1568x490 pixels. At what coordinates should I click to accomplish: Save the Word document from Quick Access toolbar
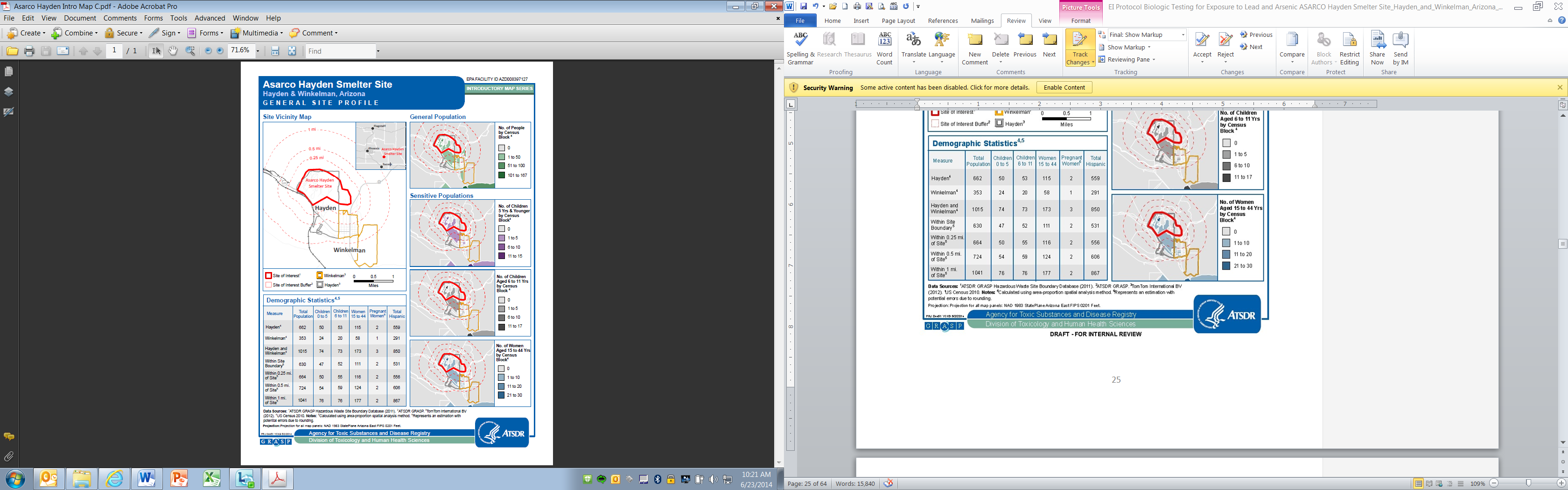804,6
